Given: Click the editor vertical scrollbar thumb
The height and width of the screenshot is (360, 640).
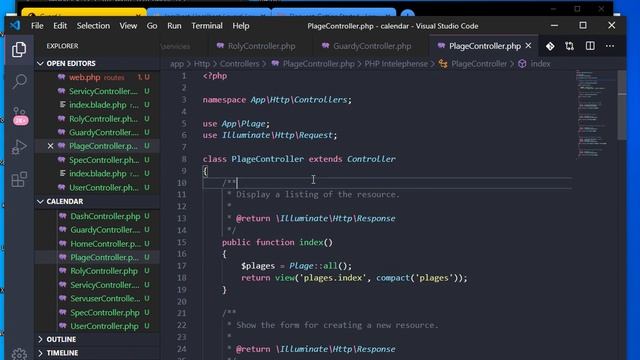Looking at the screenshot, I should (x=621, y=105).
